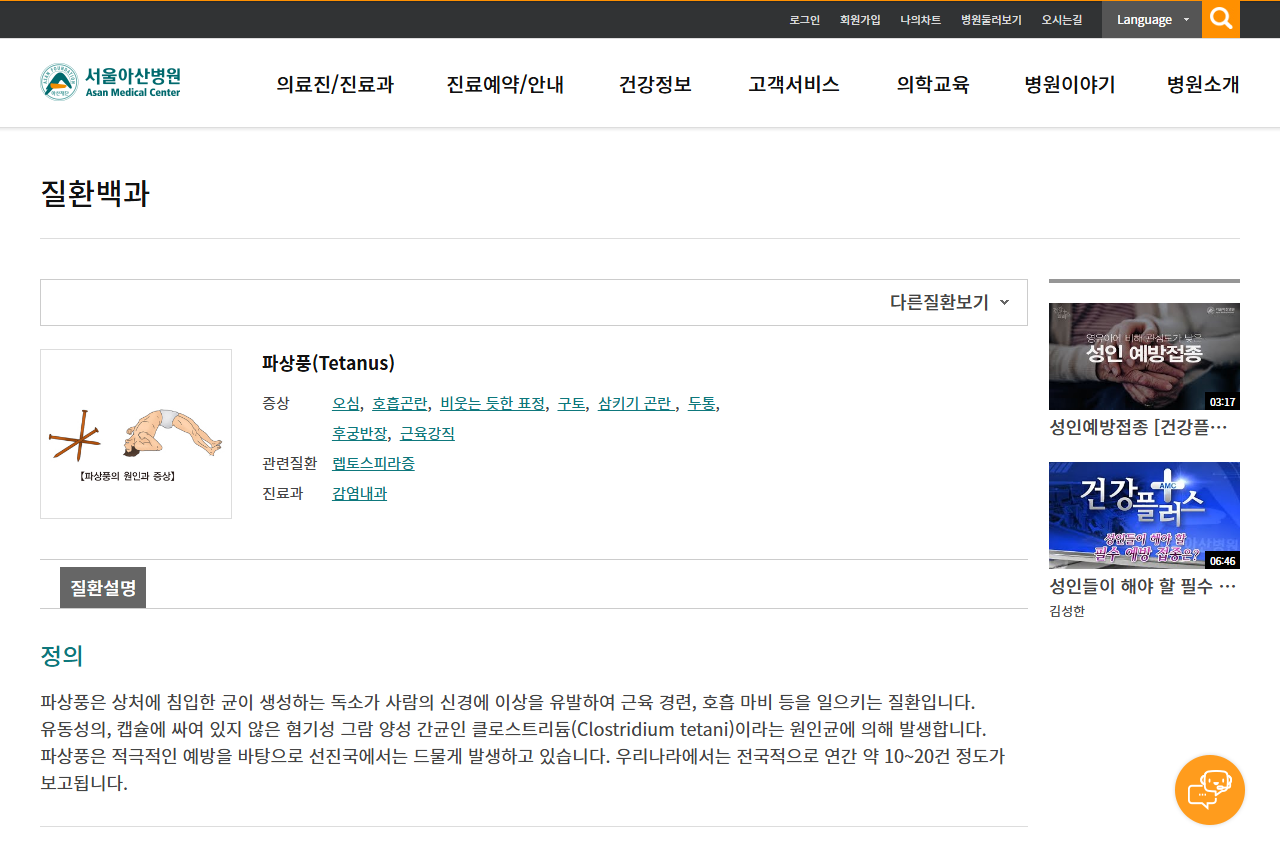Follow the 비웃는 듯한 표정 link
The width and height of the screenshot is (1280, 860).
493,403
